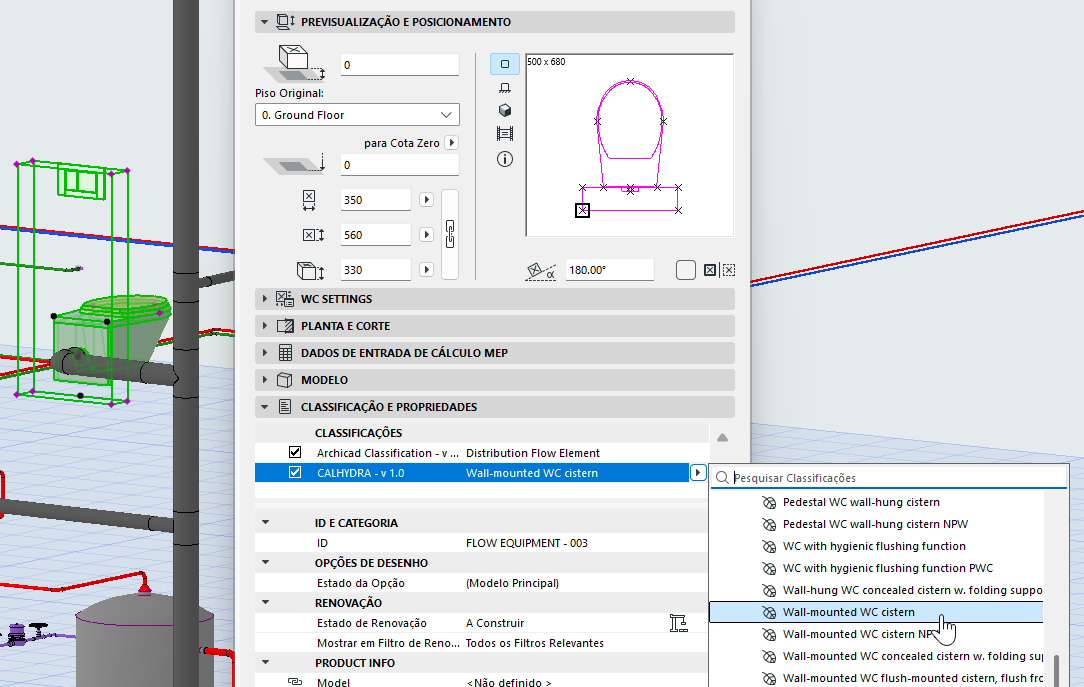Click the 560 depth input field

pyautogui.click(x=375, y=235)
